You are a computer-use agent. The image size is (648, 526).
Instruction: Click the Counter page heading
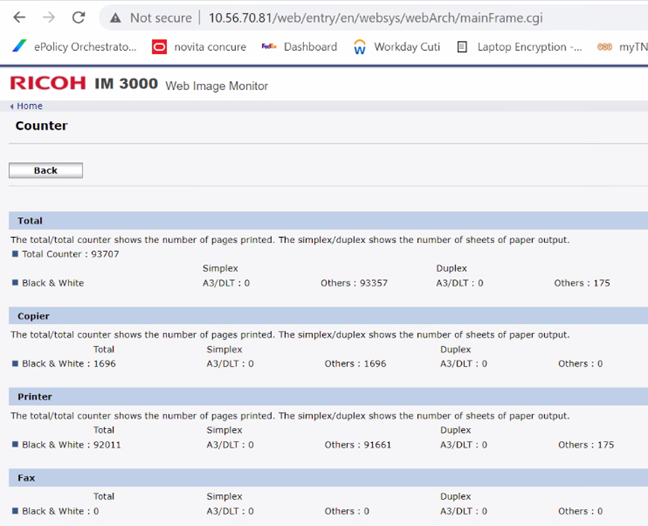(x=41, y=126)
